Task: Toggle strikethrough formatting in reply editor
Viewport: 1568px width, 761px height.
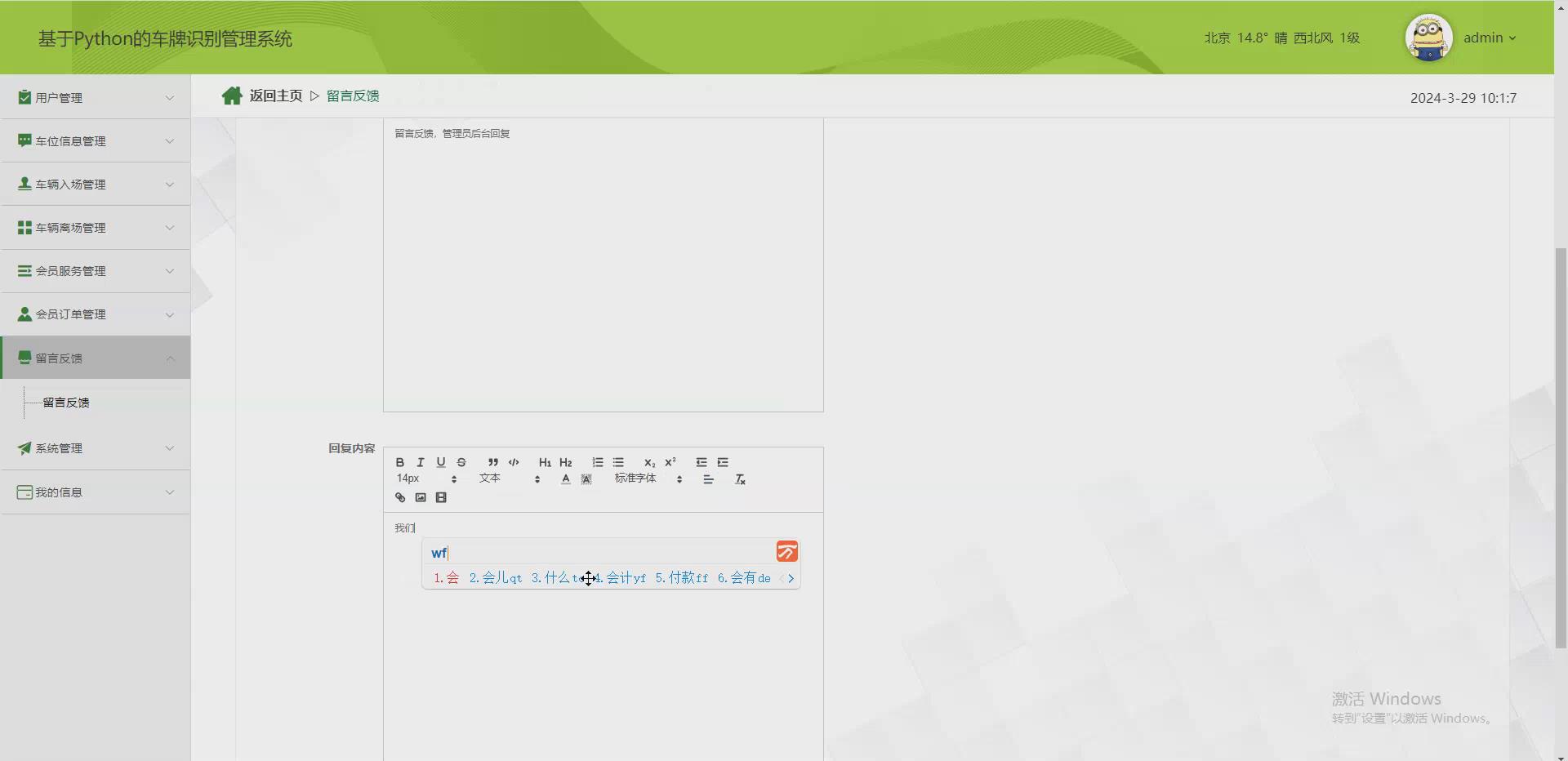Action: point(461,462)
